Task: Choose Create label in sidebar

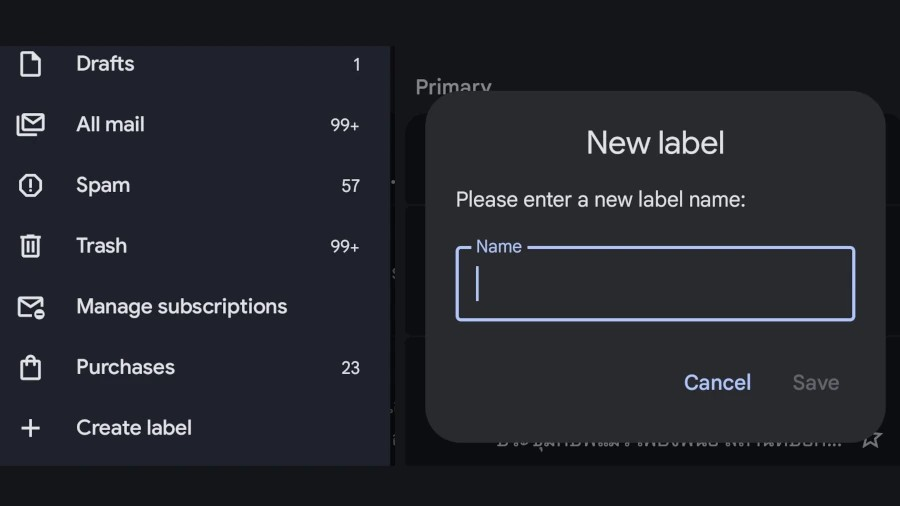Action: (x=134, y=428)
